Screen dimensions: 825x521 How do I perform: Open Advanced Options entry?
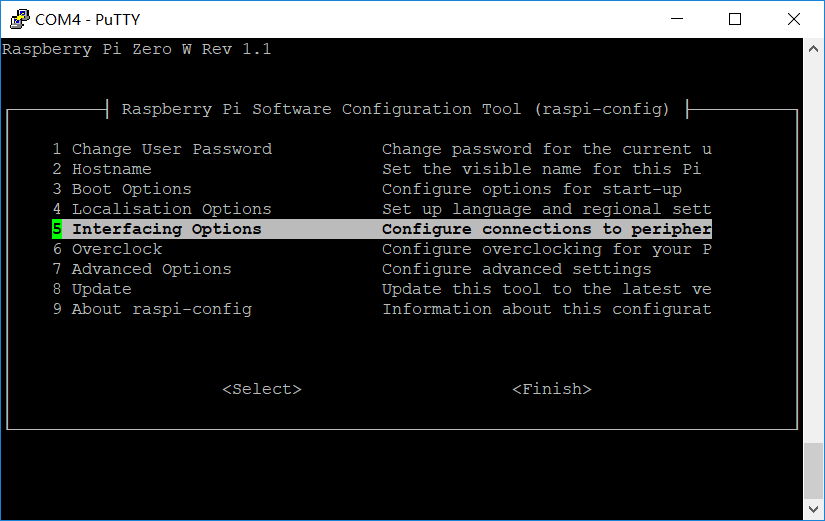(151, 269)
